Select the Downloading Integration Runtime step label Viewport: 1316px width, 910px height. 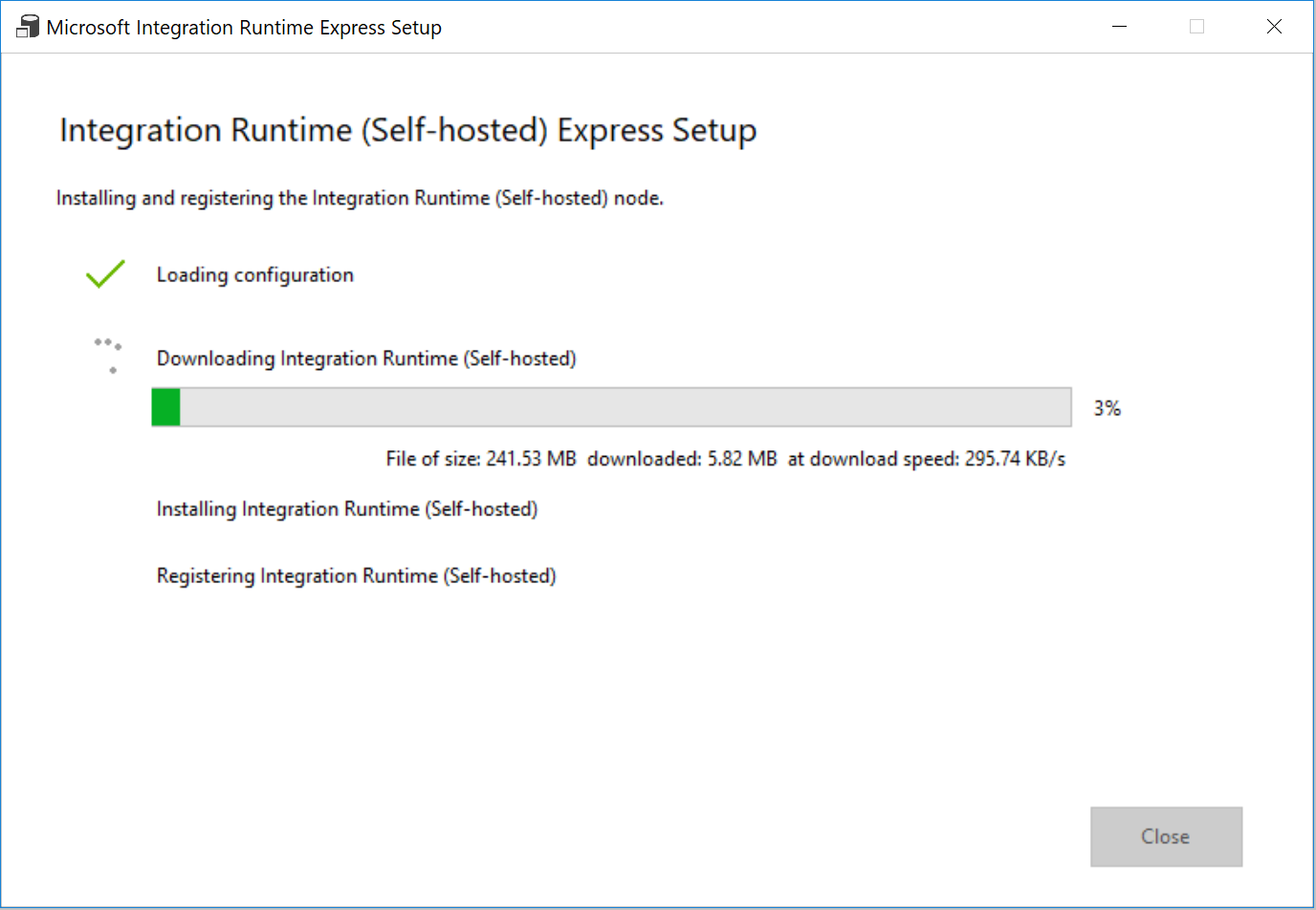[x=366, y=358]
